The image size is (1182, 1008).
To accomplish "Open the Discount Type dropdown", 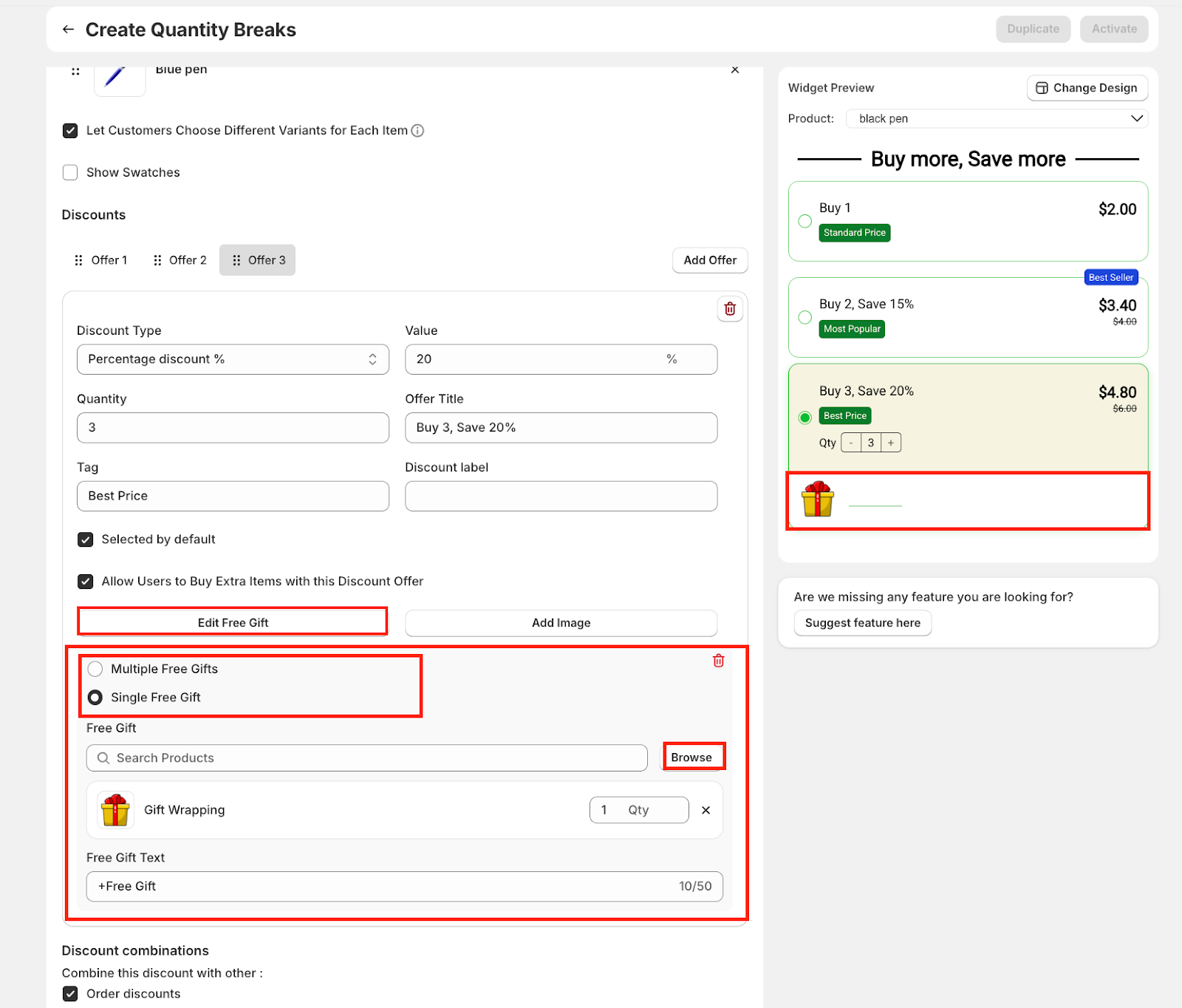I will tap(233, 359).
